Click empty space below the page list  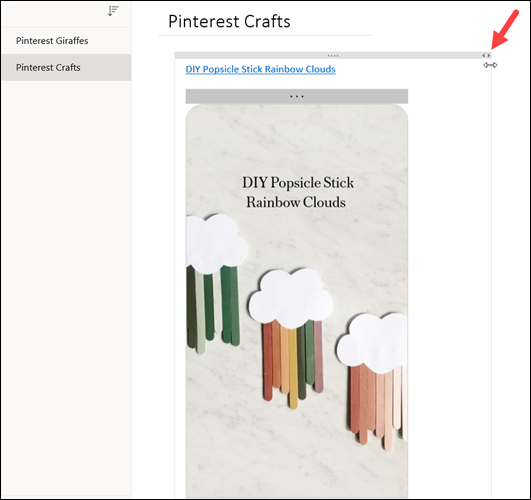66,288
